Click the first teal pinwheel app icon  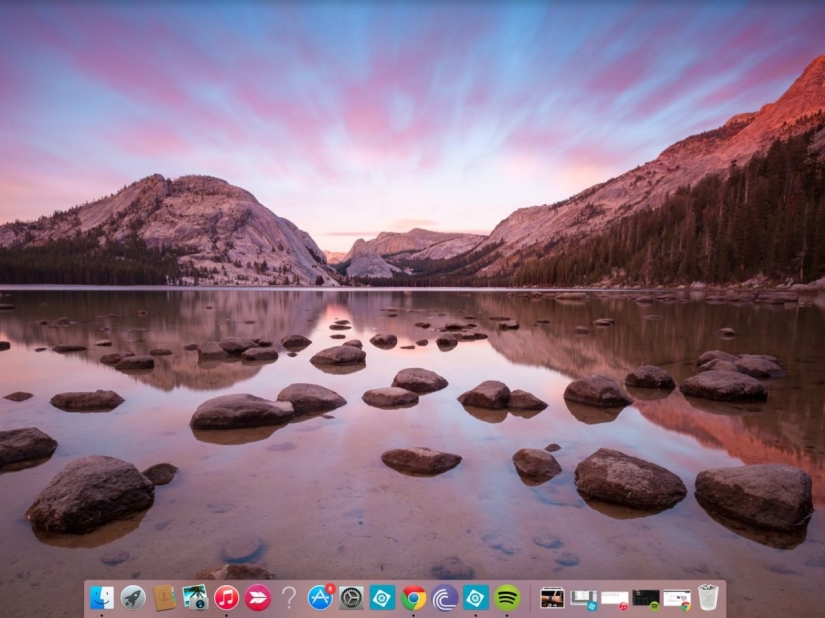(x=383, y=597)
